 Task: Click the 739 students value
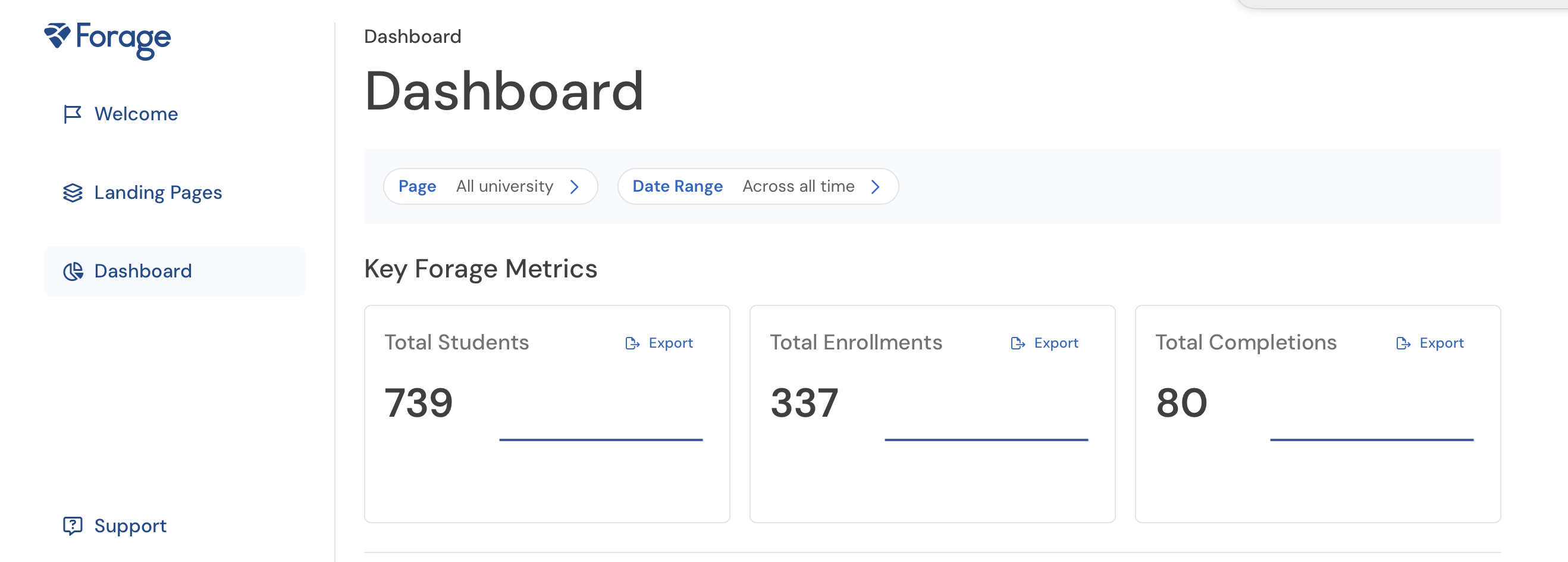point(419,402)
